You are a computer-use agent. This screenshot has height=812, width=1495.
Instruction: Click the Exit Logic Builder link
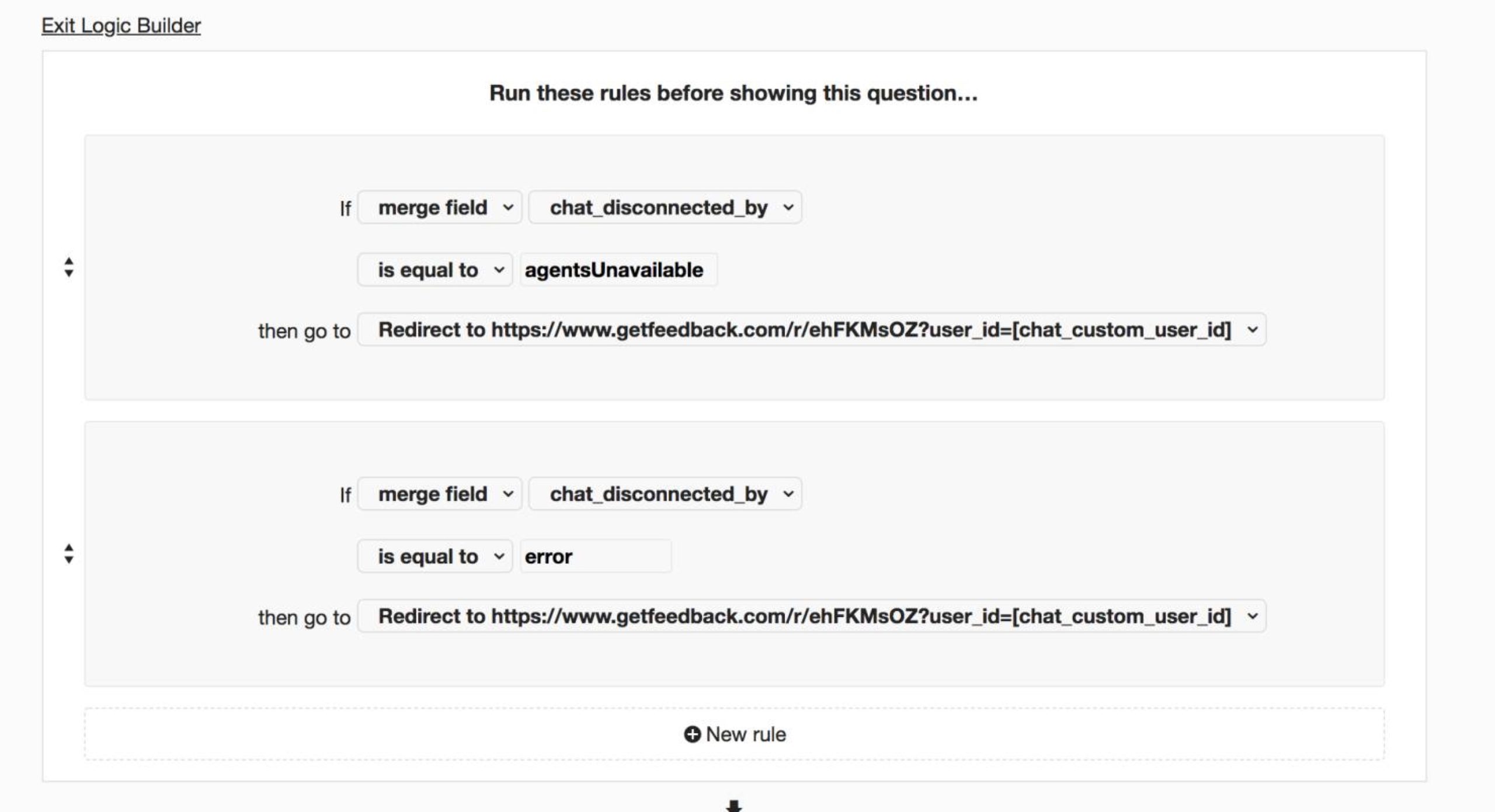(121, 26)
